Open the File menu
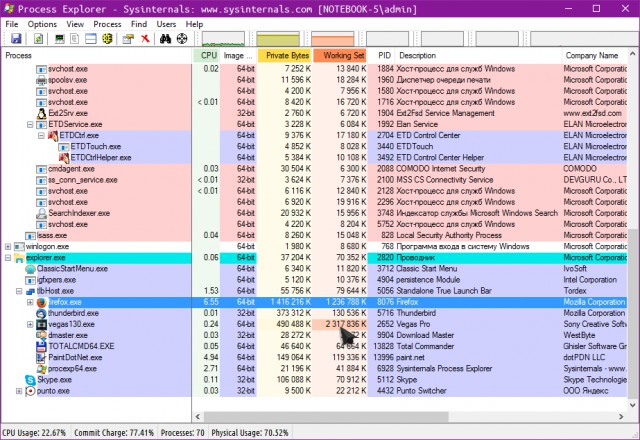640x440 pixels. 11,24
